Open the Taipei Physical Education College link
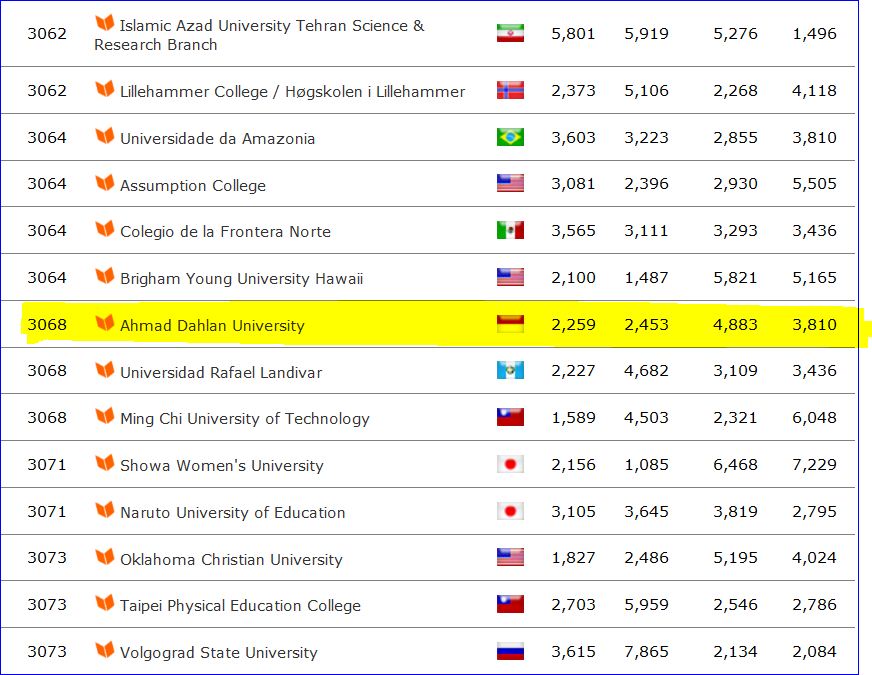This screenshot has width=872, height=675. [x=240, y=605]
